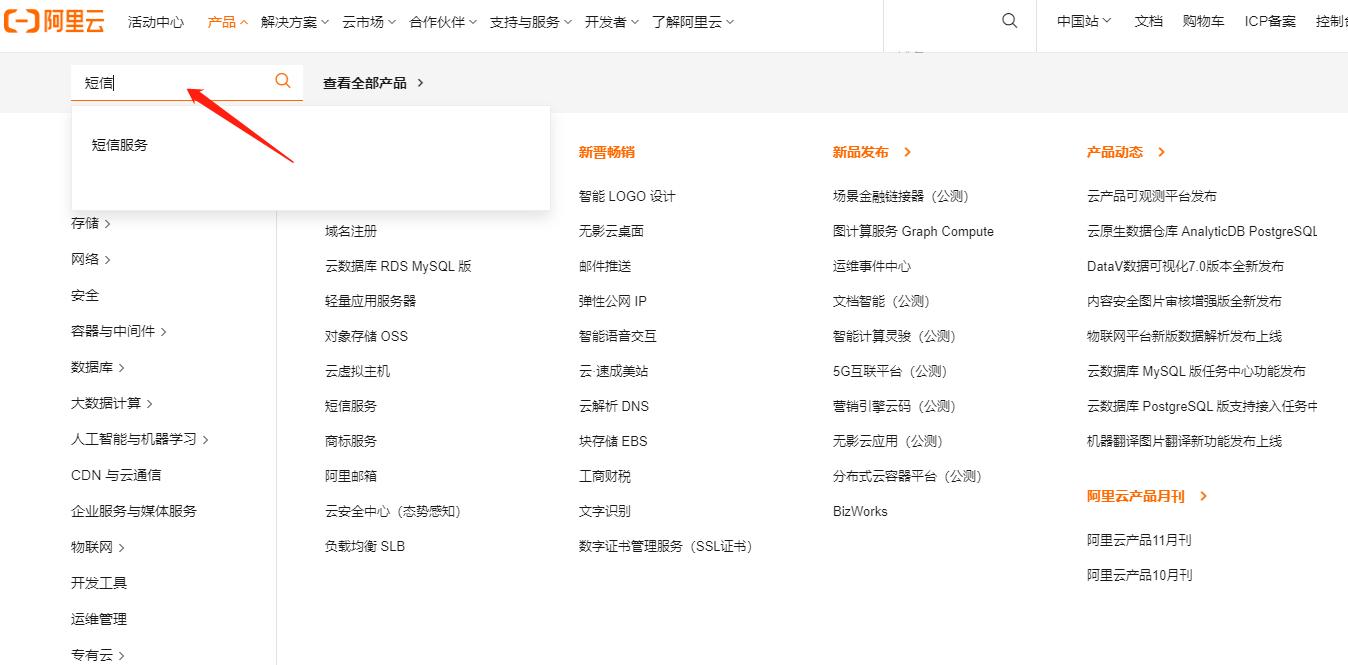The width and height of the screenshot is (1348, 665).
Task: Click 阿里云产品11月刊
Action: 1140,540
